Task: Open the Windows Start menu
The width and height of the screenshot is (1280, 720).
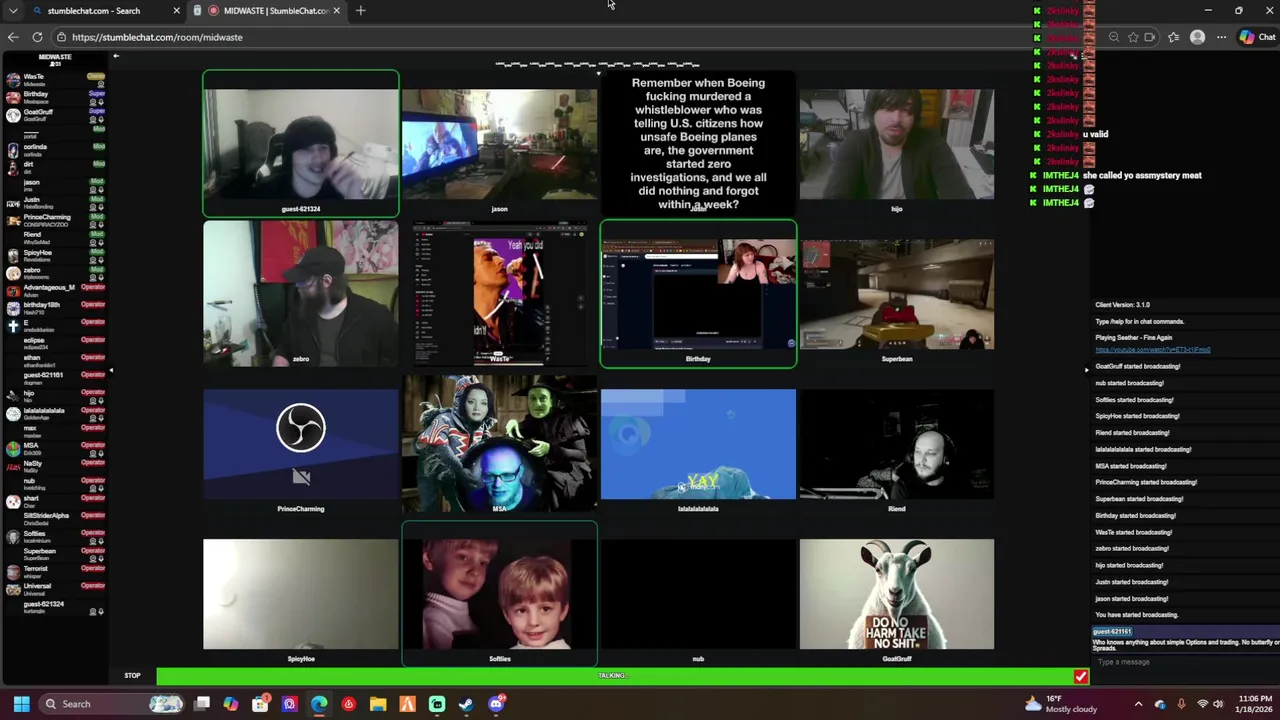Action: tap(21, 704)
